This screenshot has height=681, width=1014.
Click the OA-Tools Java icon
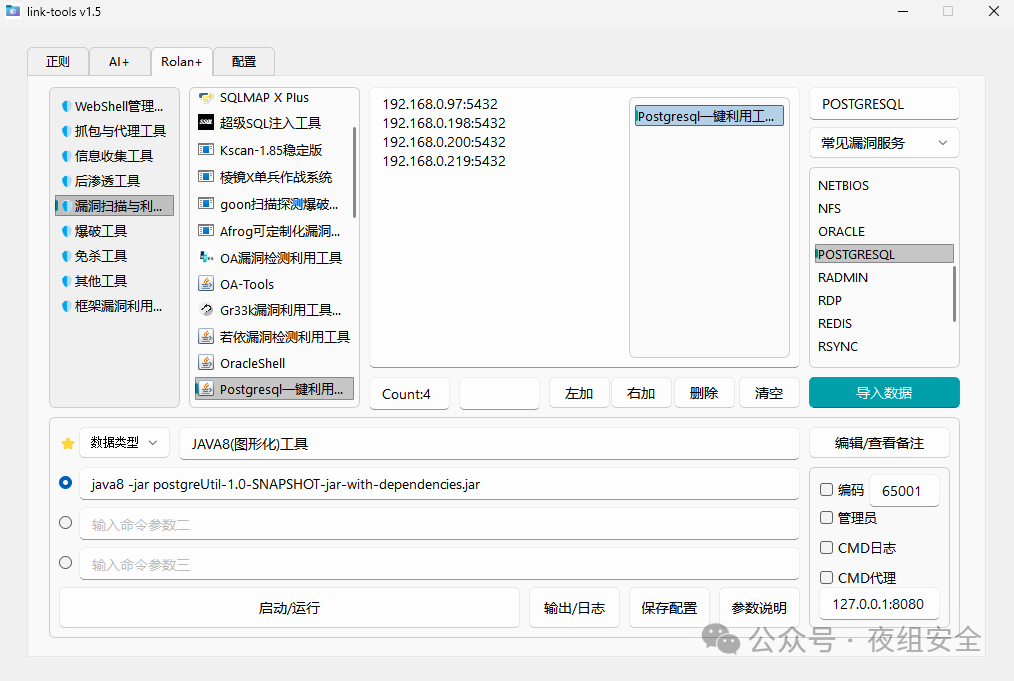tap(206, 284)
